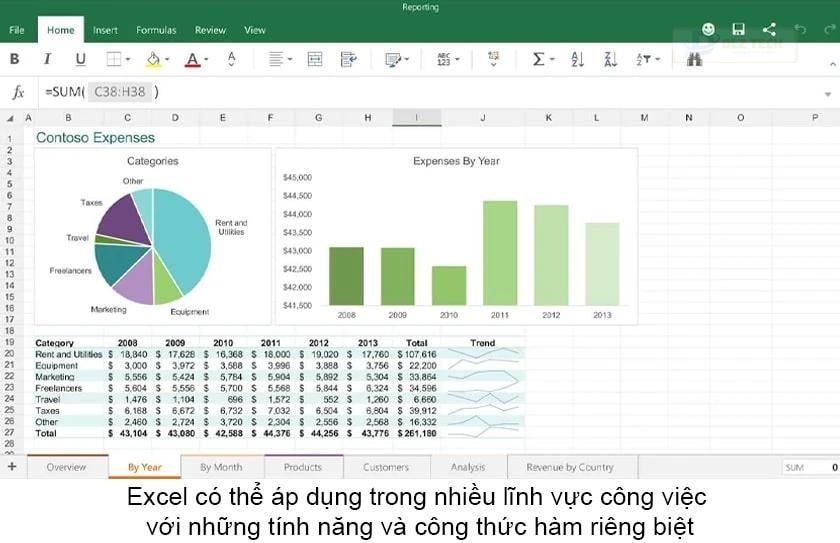The image size is (840, 543).
Task: Switch to the Insert tab
Action: (105, 30)
